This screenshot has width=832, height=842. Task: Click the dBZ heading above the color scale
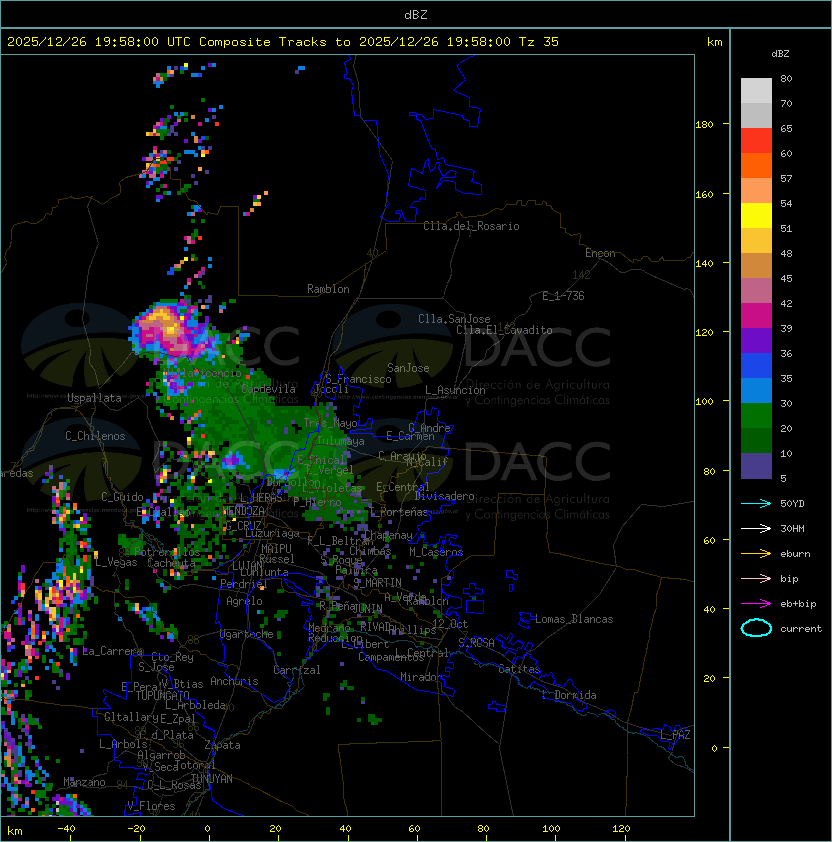pyautogui.click(x=780, y=54)
